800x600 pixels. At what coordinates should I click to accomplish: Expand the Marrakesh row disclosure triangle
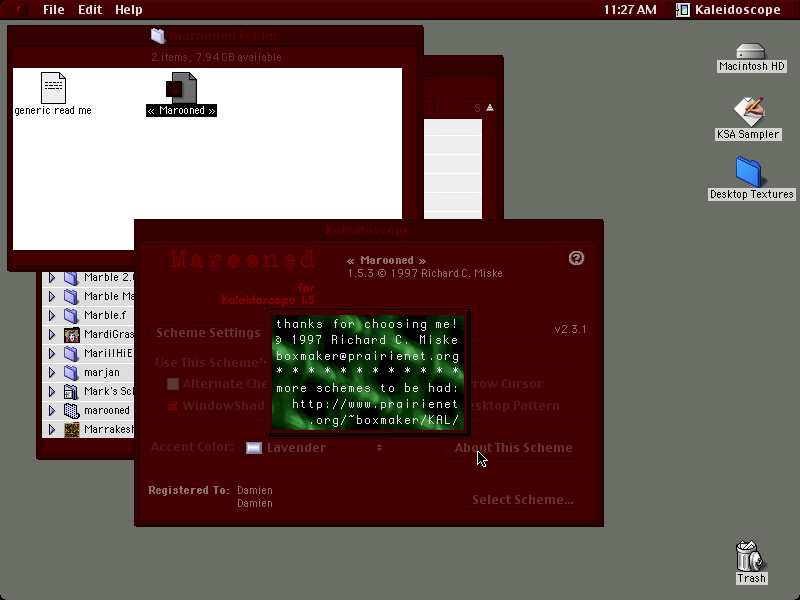(x=52, y=430)
